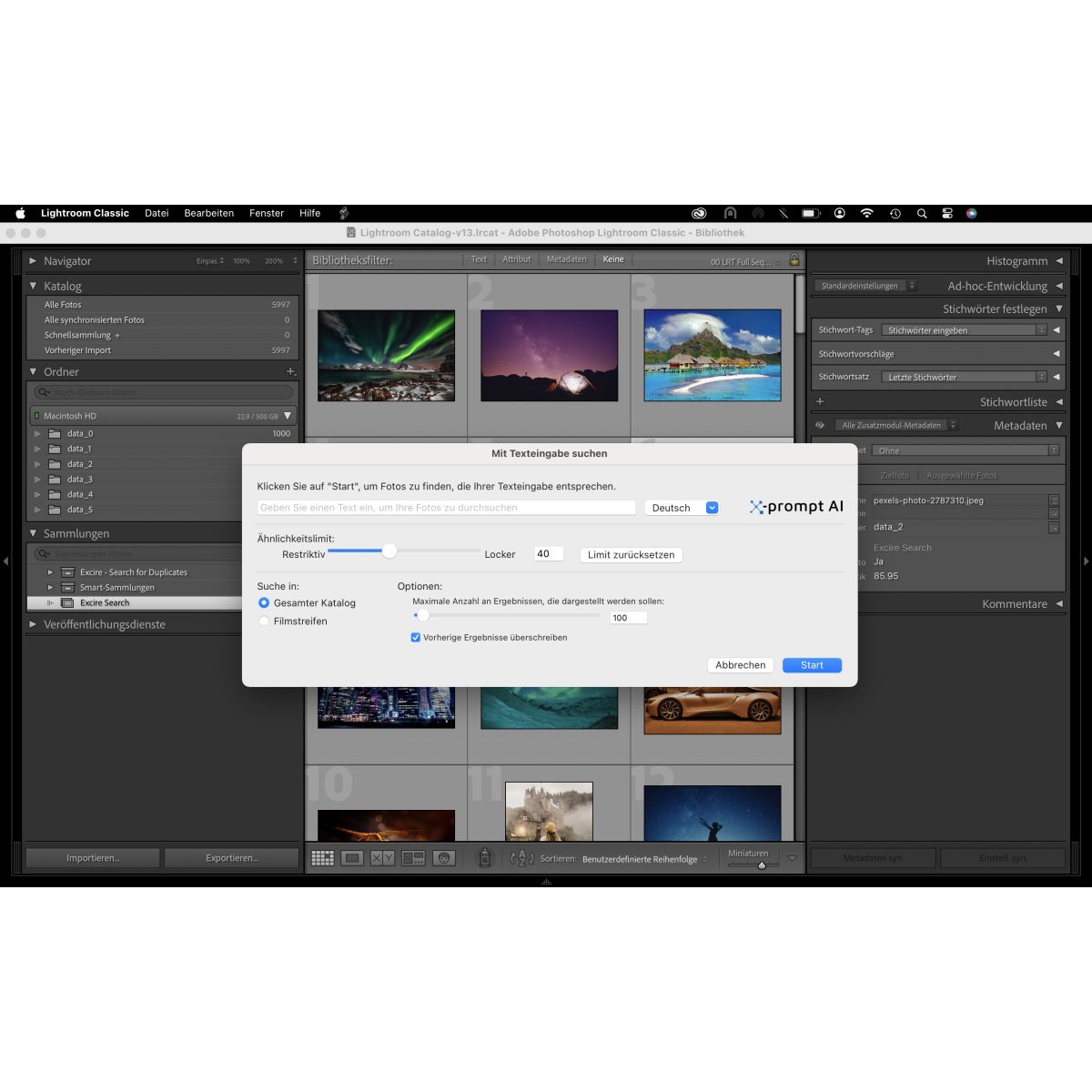Image resolution: width=1092 pixels, height=1092 pixels.
Task: Click the maximum results slider handle
Action: coord(422,616)
